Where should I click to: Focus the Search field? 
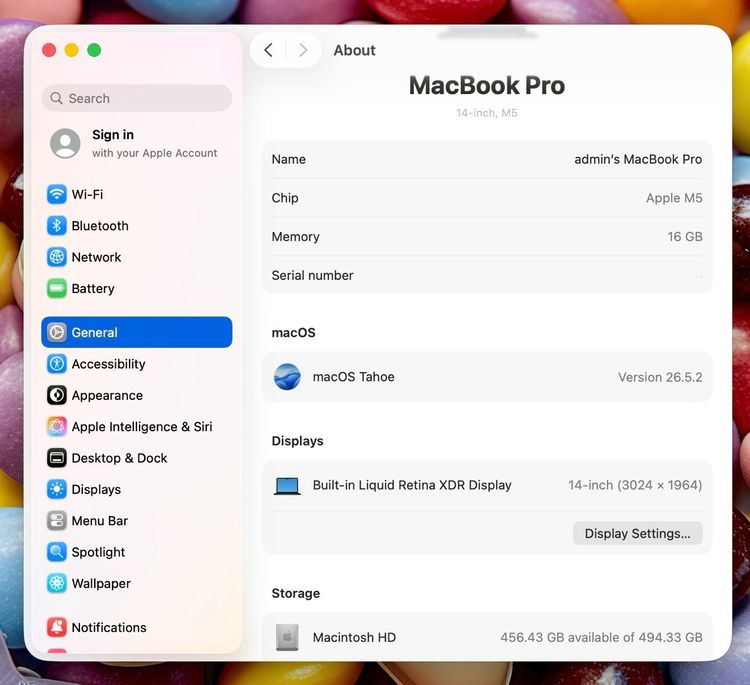pos(137,98)
